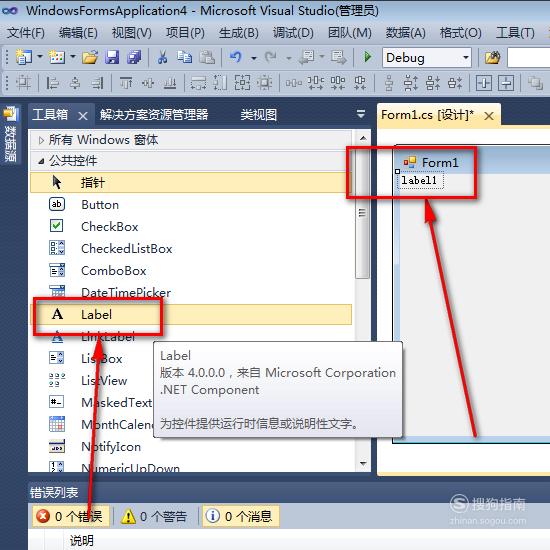
Task: Click the Align Bottoms layout icon
Action: click(170, 83)
